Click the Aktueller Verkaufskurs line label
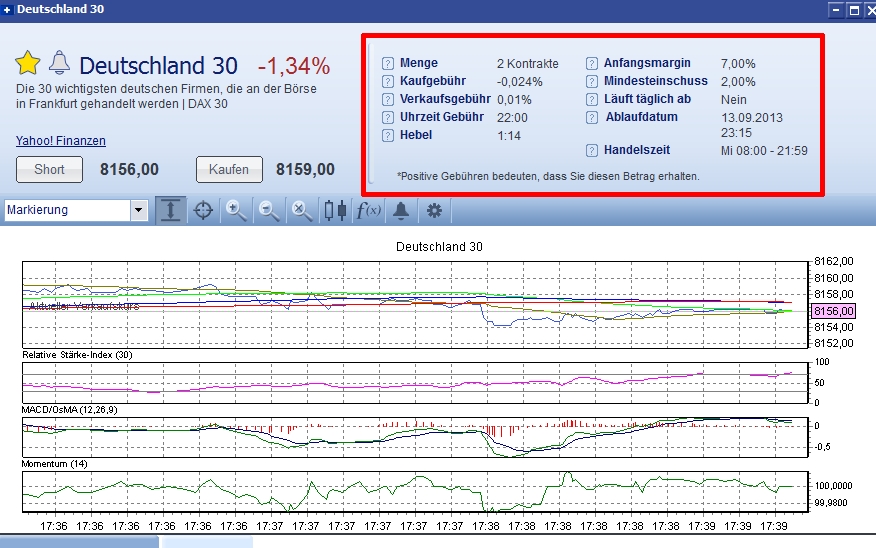Image resolution: width=876 pixels, height=548 pixels. point(84,306)
